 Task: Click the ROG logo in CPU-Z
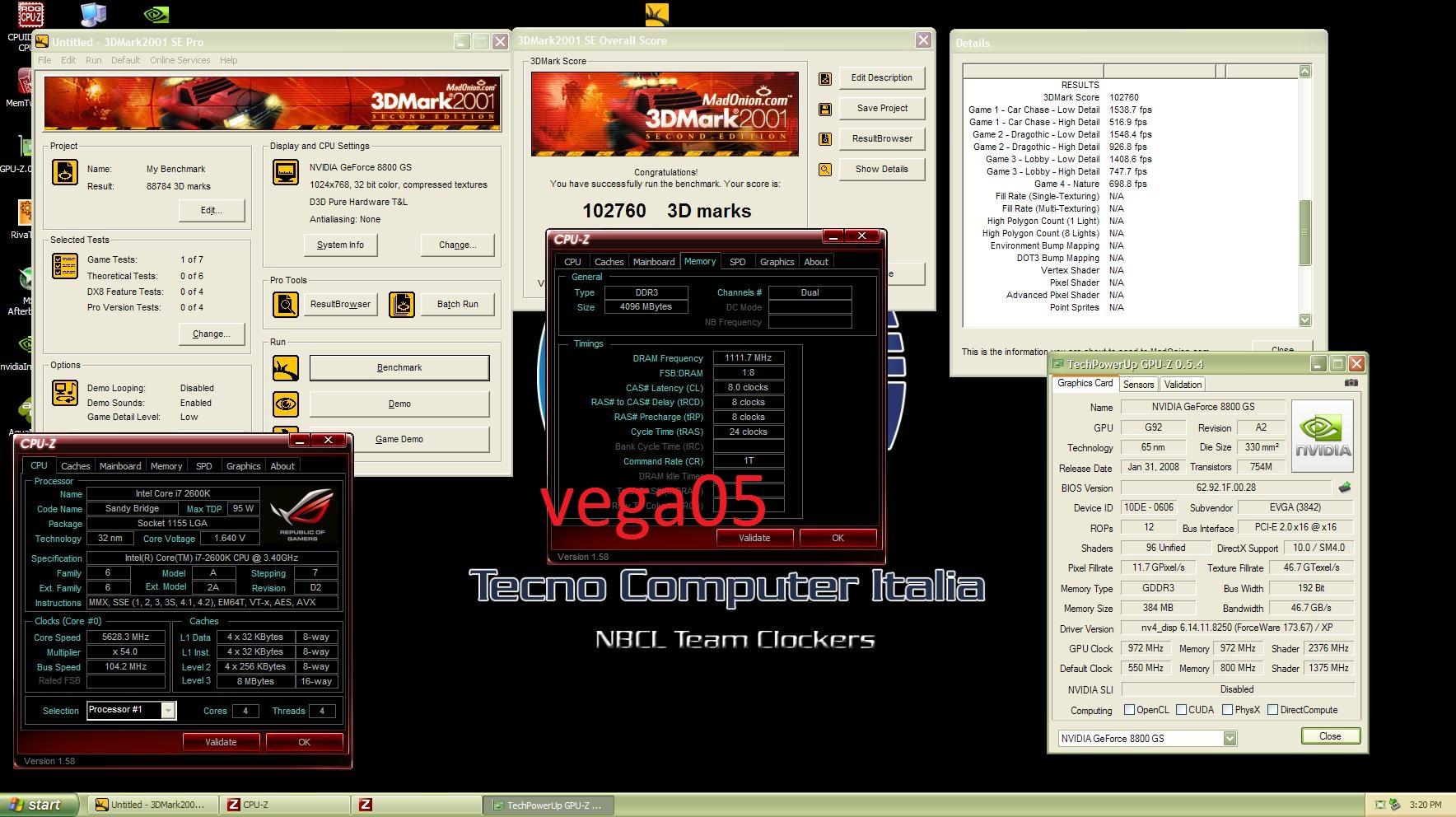[x=301, y=515]
